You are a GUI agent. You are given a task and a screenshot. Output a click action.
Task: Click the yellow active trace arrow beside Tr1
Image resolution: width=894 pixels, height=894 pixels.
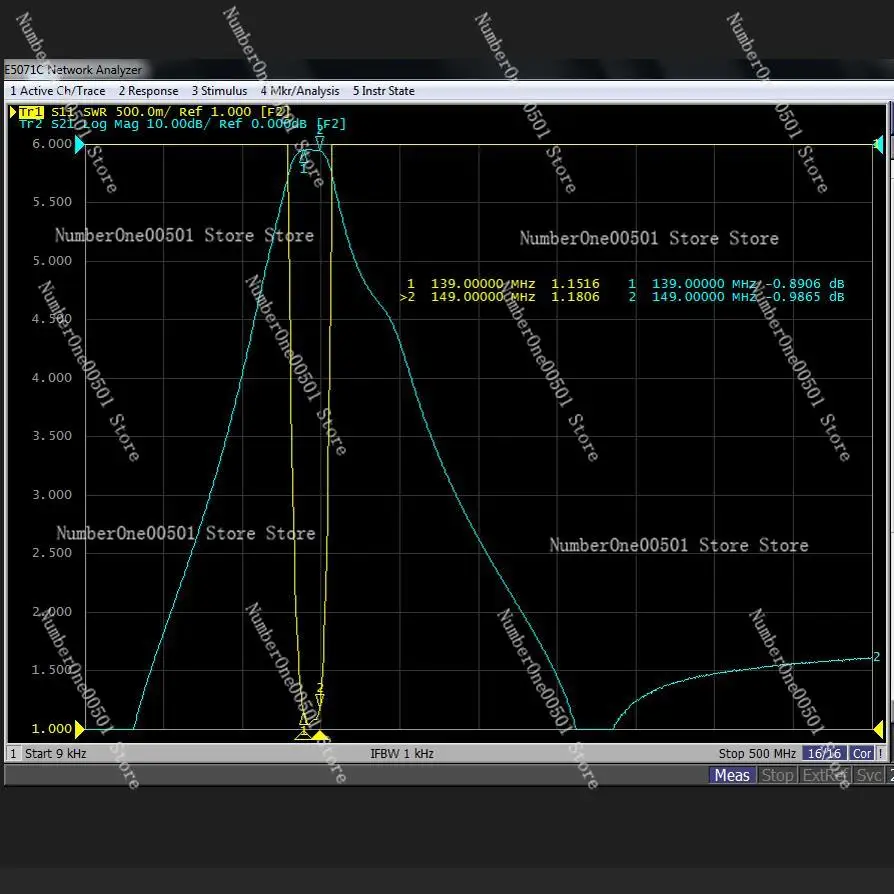coord(13,112)
